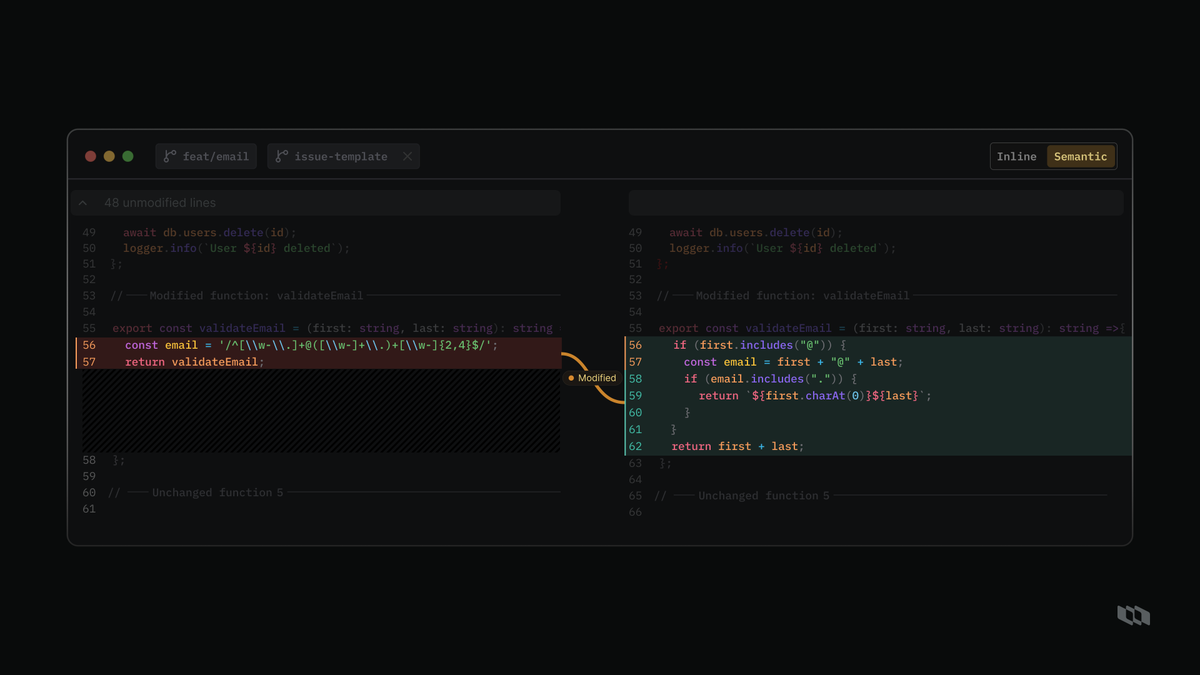The image size is (1200, 675).
Task: Select the Semantic diff view
Action: coord(1080,157)
